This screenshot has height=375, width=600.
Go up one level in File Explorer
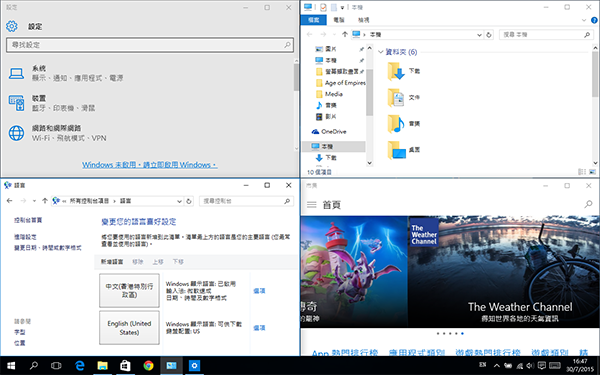[x=344, y=34]
